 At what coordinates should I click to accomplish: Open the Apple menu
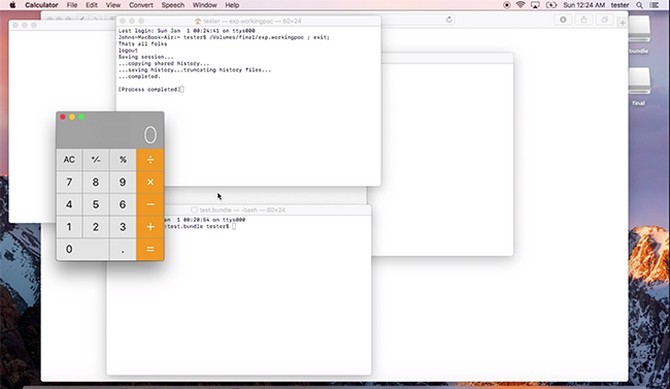point(12,5)
